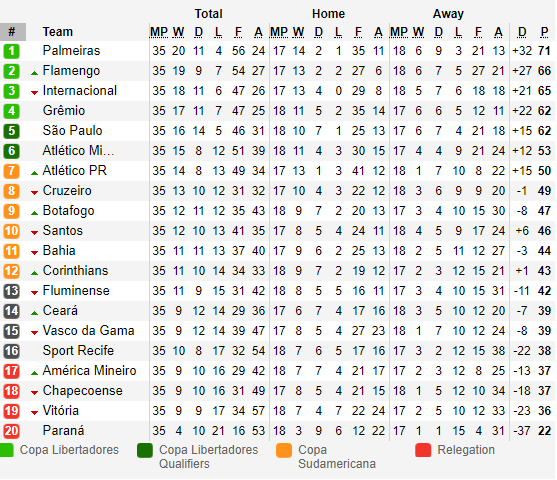
Task: Open the São Paulo team link
Action: [72, 130]
